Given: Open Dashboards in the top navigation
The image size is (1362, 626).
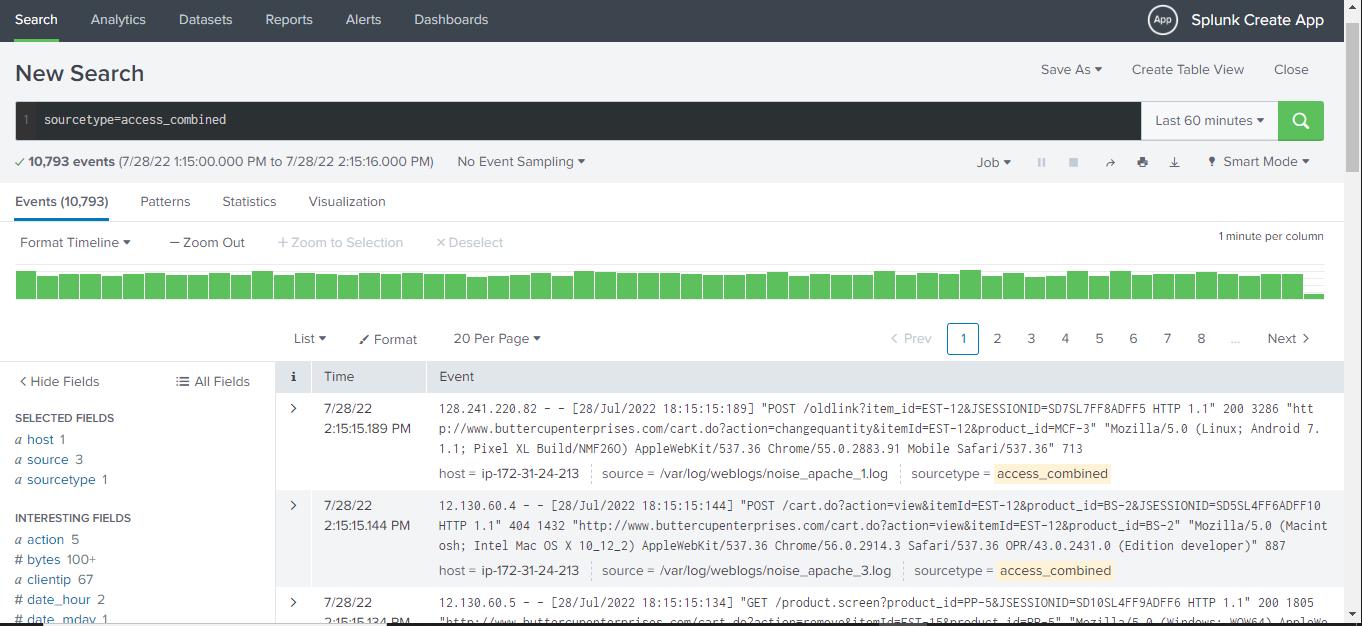Looking at the screenshot, I should (x=451, y=20).
